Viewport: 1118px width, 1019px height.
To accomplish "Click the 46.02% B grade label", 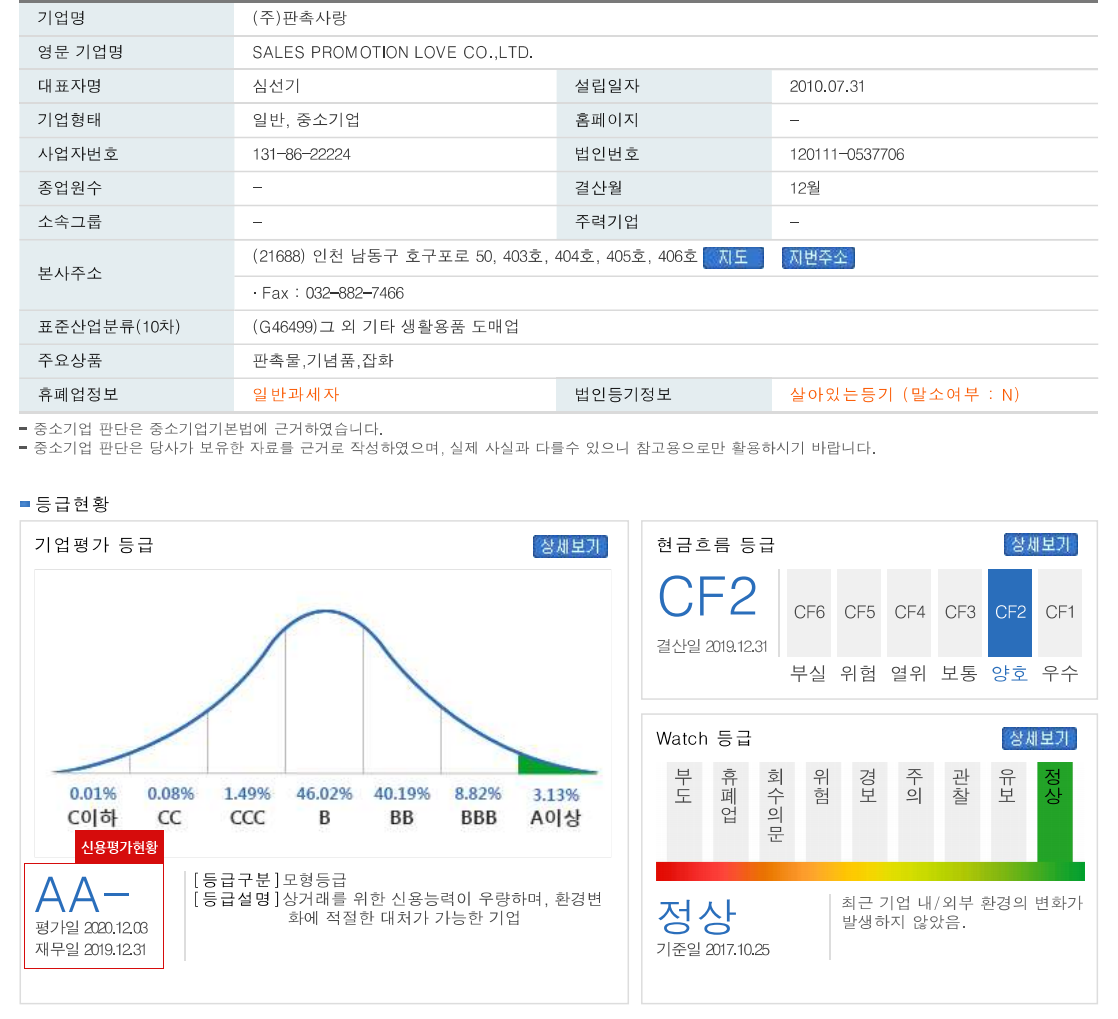I will pos(324,794).
